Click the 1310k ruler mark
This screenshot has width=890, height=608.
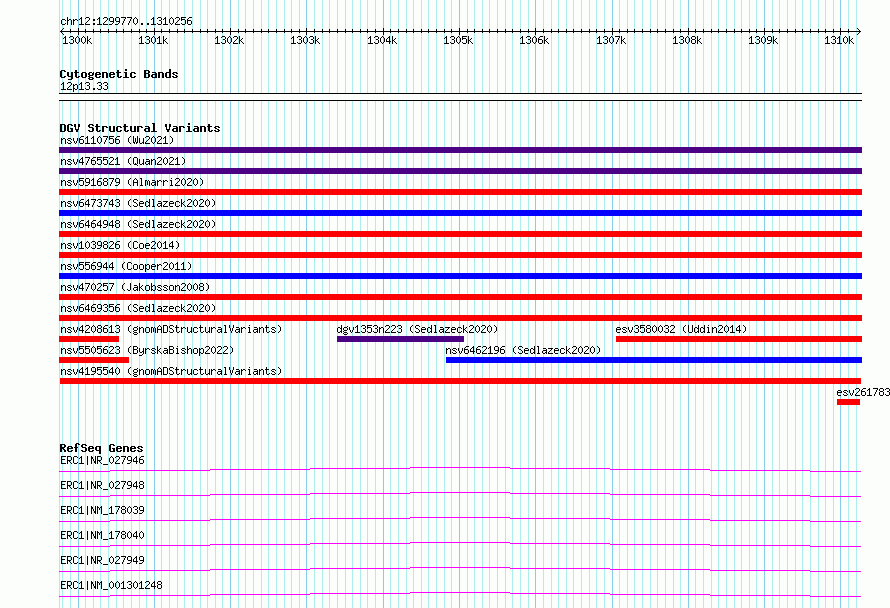tap(839, 40)
